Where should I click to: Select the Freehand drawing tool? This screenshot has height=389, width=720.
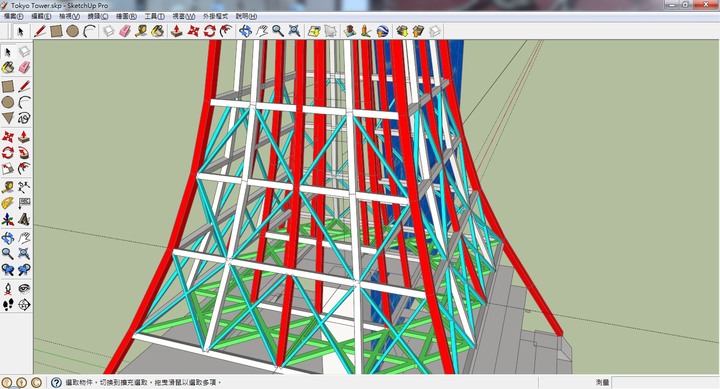click(x=24, y=118)
